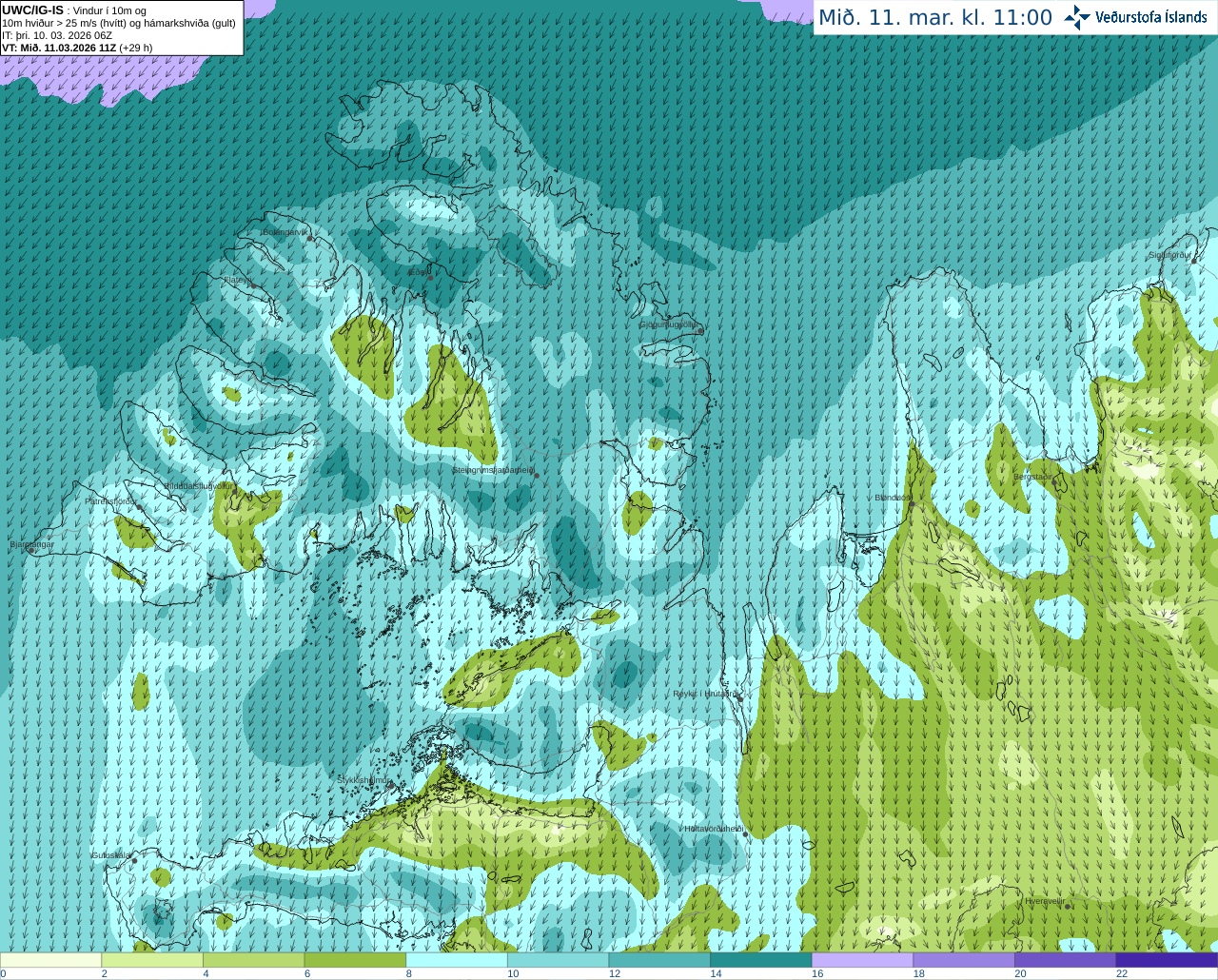Select the Æðey station marker
The width and height of the screenshot is (1218, 980).
[x=430, y=277]
